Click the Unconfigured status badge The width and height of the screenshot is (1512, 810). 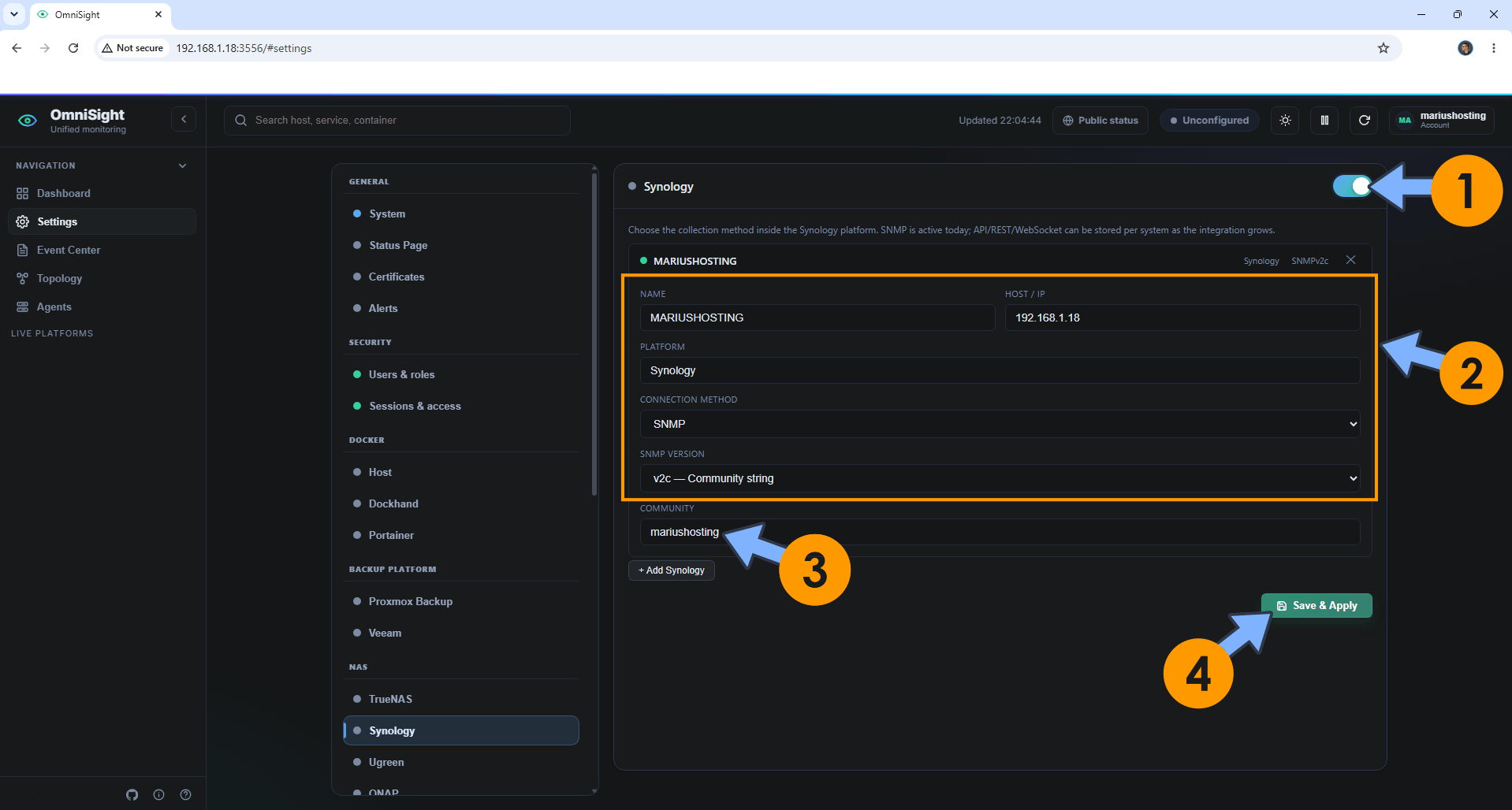(1209, 121)
